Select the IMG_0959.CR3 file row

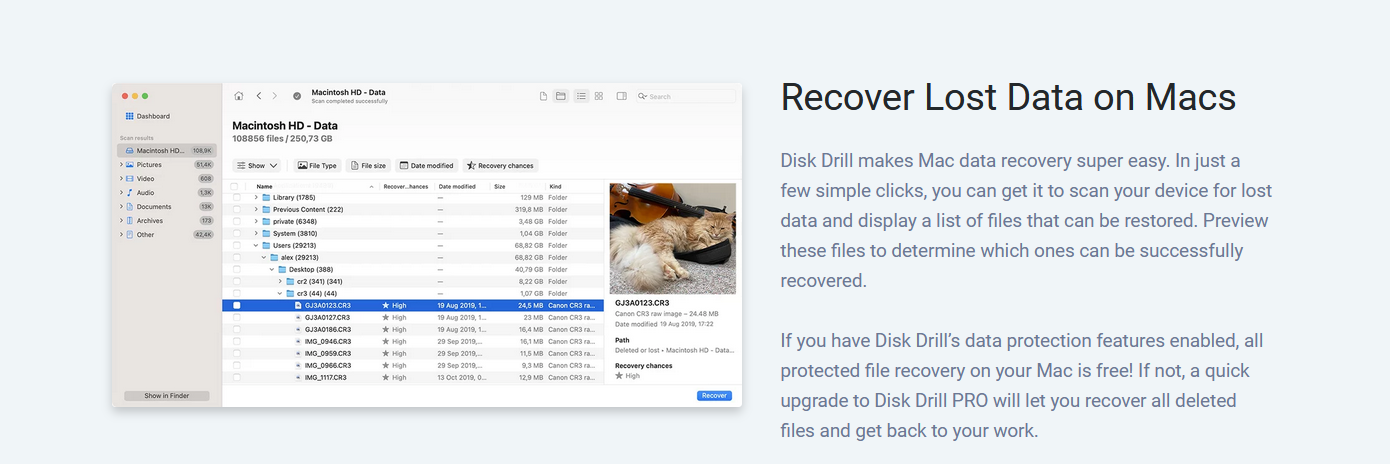[413, 353]
